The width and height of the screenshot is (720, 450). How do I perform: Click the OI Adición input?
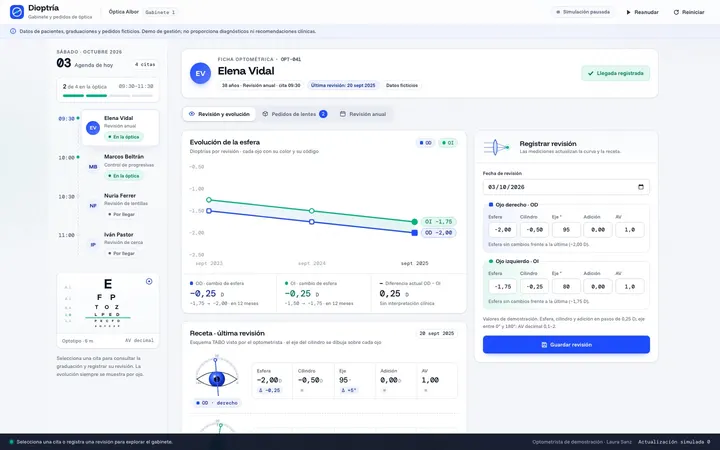point(598,286)
